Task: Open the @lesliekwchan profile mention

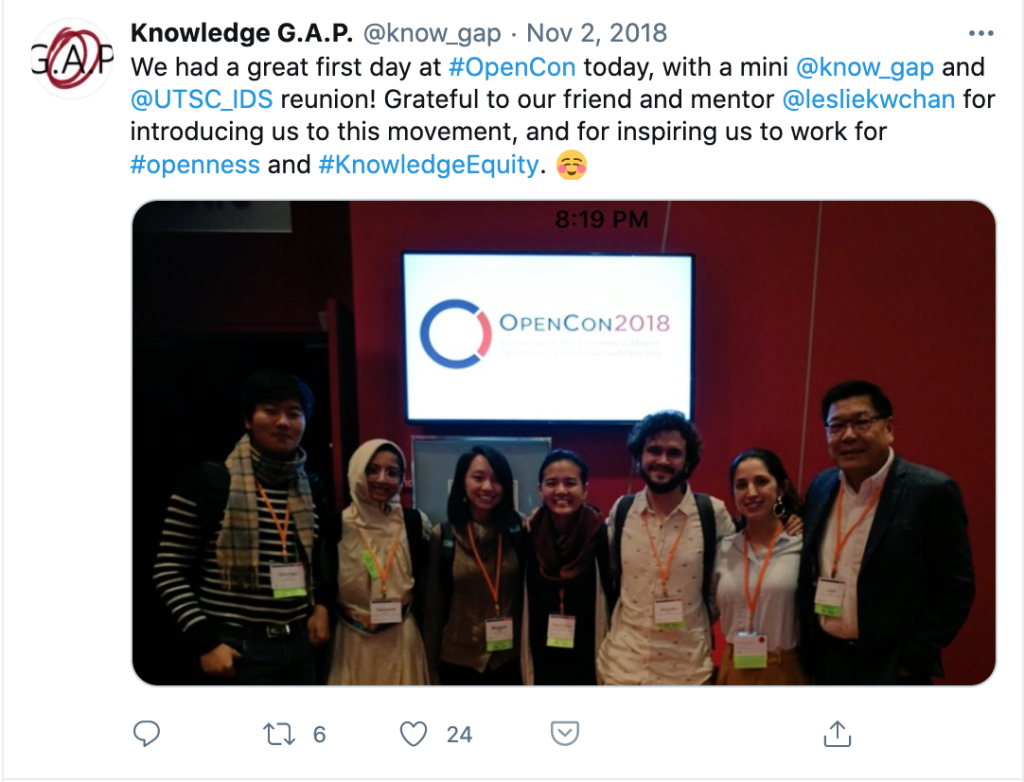Action: pos(869,99)
